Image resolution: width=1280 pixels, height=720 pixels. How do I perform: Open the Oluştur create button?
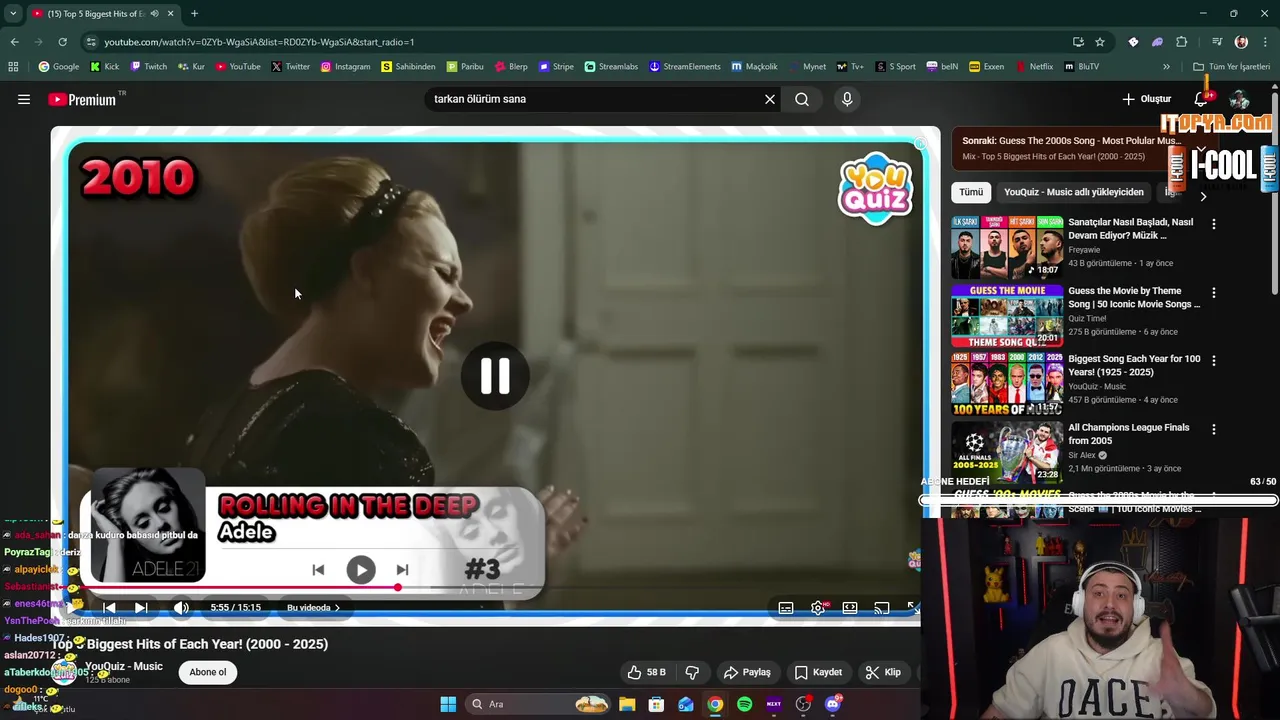1146,99
